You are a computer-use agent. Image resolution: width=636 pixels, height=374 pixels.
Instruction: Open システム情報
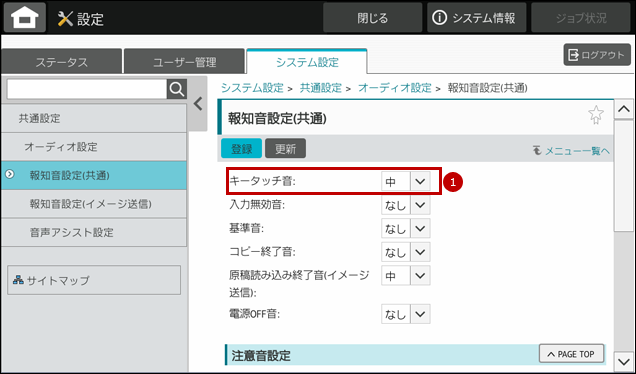click(x=477, y=18)
